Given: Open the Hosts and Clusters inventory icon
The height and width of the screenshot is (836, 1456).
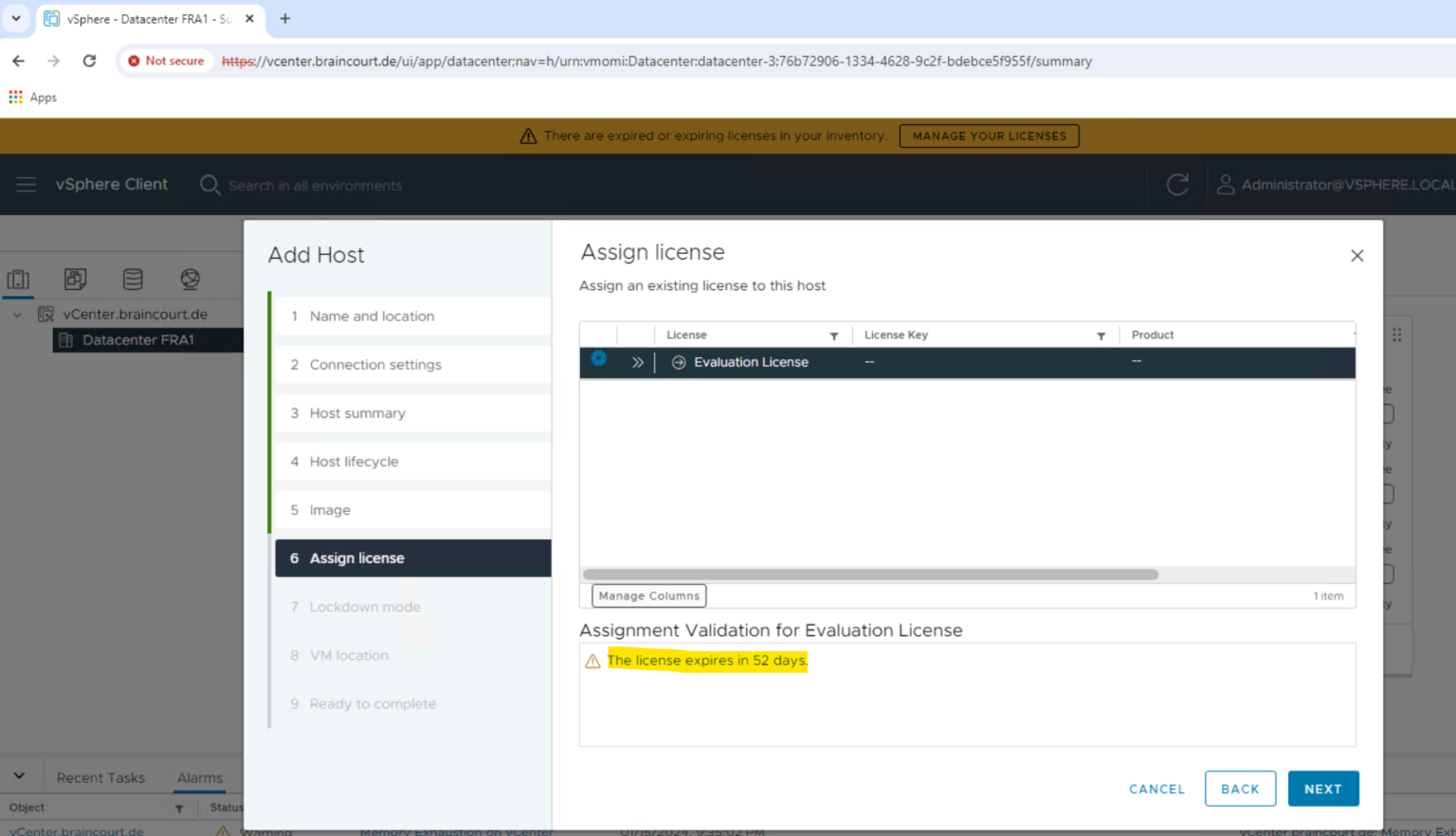Looking at the screenshot, I should click(19, 279).
